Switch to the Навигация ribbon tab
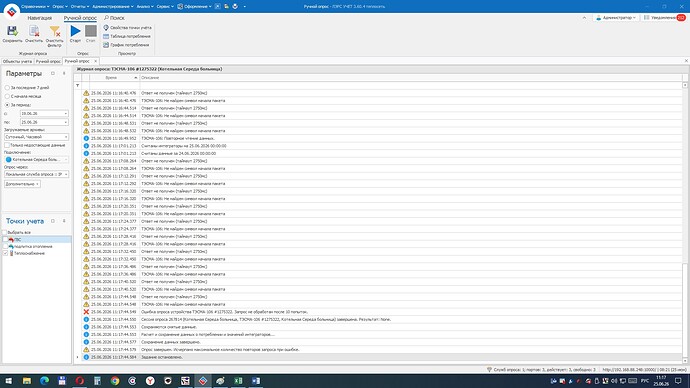 (40, 18)
